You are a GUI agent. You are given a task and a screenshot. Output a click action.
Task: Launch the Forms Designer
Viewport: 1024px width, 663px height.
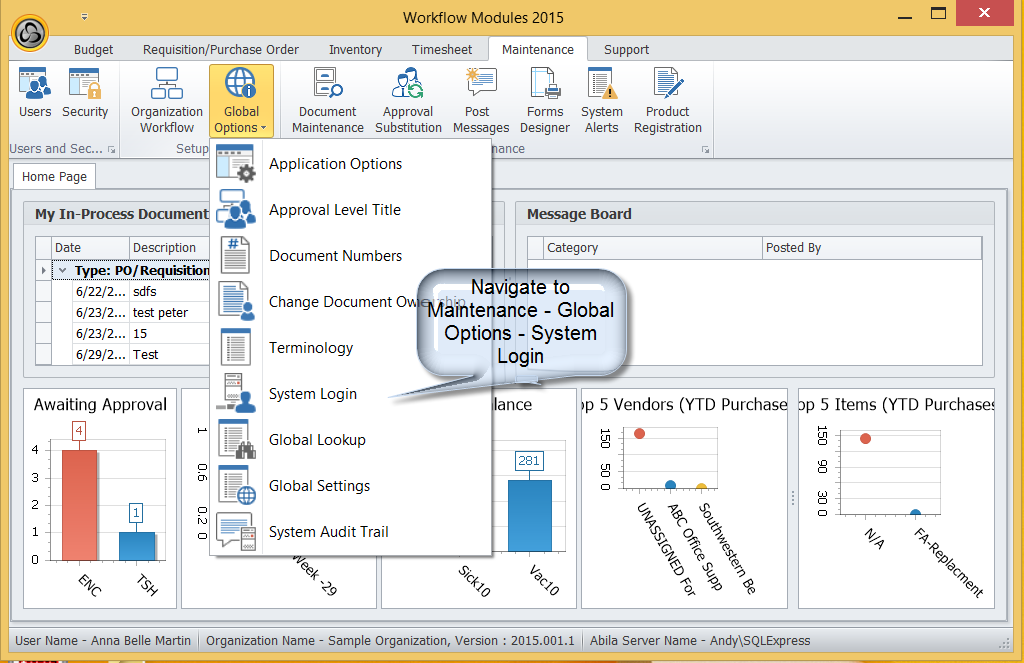click(545, 100)
